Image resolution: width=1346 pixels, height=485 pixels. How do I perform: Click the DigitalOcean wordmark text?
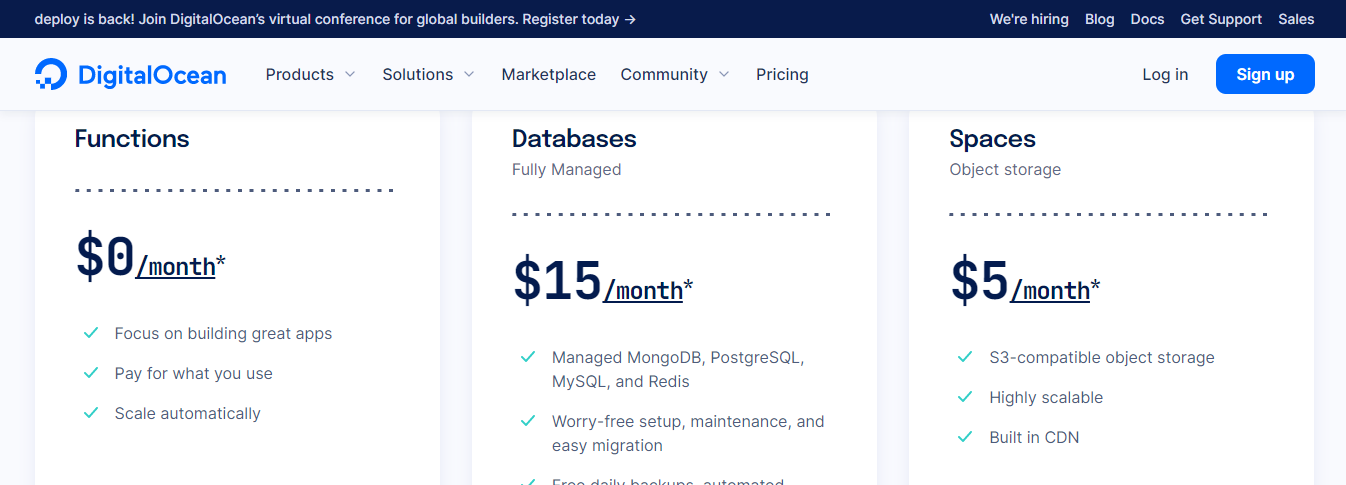point(152,75)
